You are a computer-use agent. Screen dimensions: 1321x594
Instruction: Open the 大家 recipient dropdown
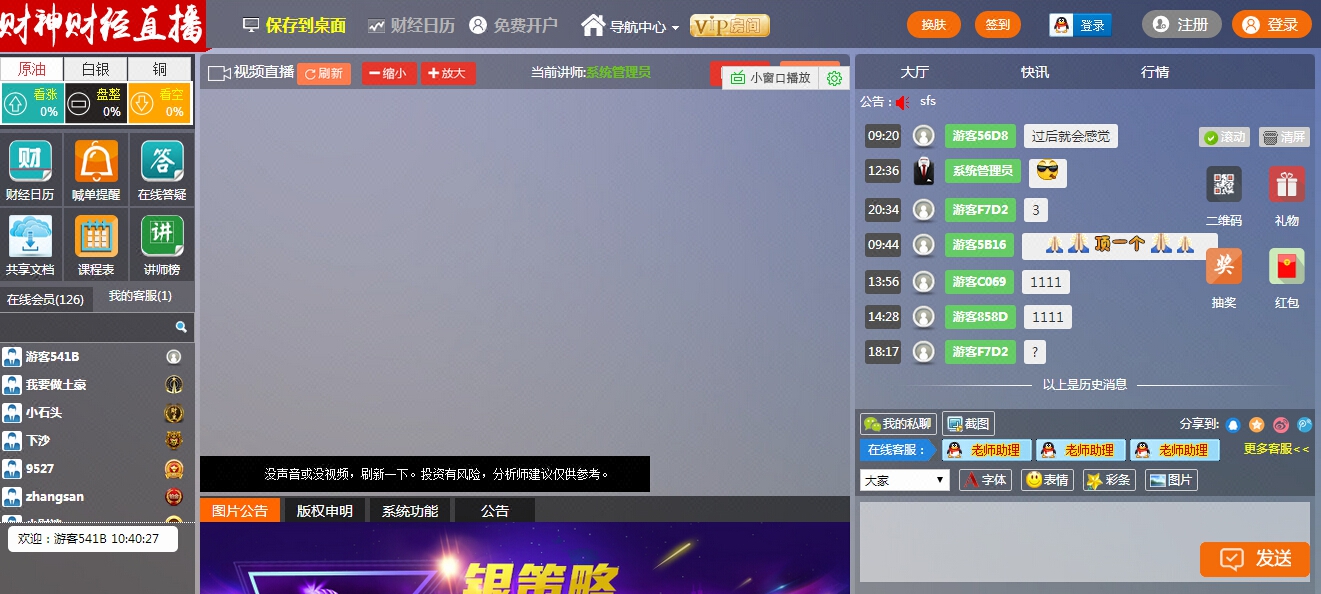904,480
